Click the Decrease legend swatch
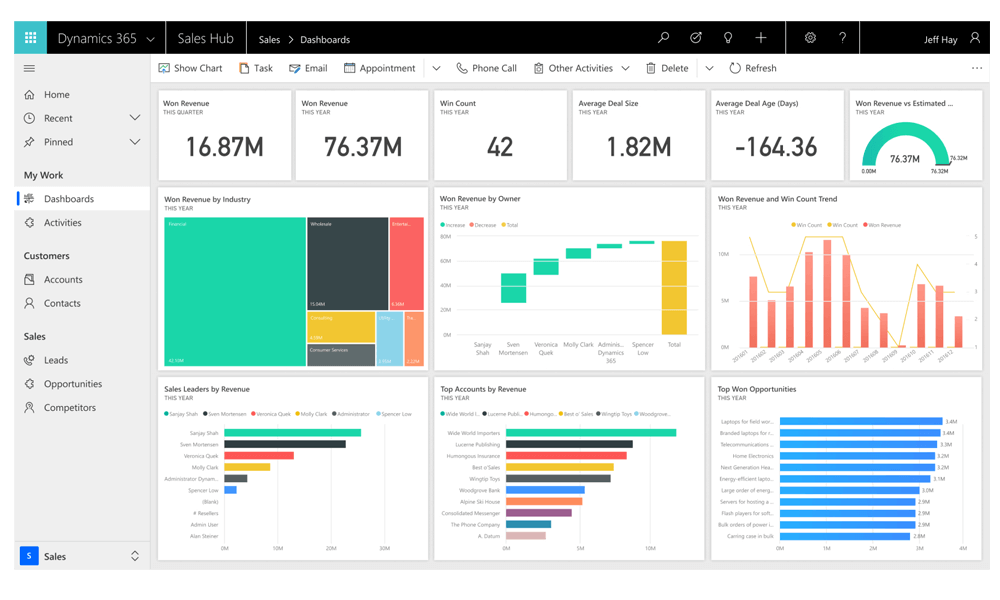Image resolution: width=1000 pixels, height=600 pixels. tap(471, 225)
